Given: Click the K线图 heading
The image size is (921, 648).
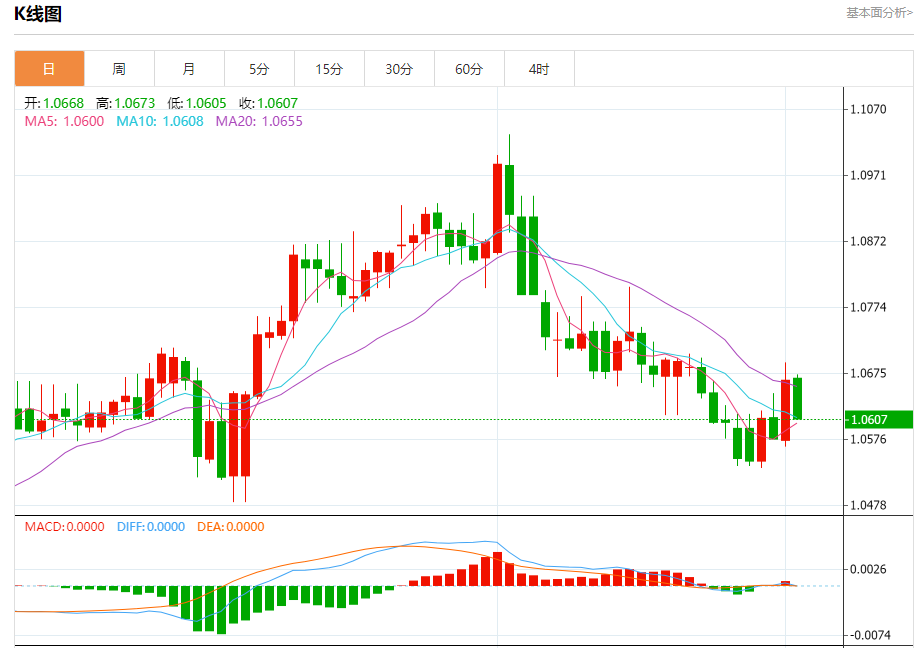Looking at the screenshot, I should pos(38,14).
